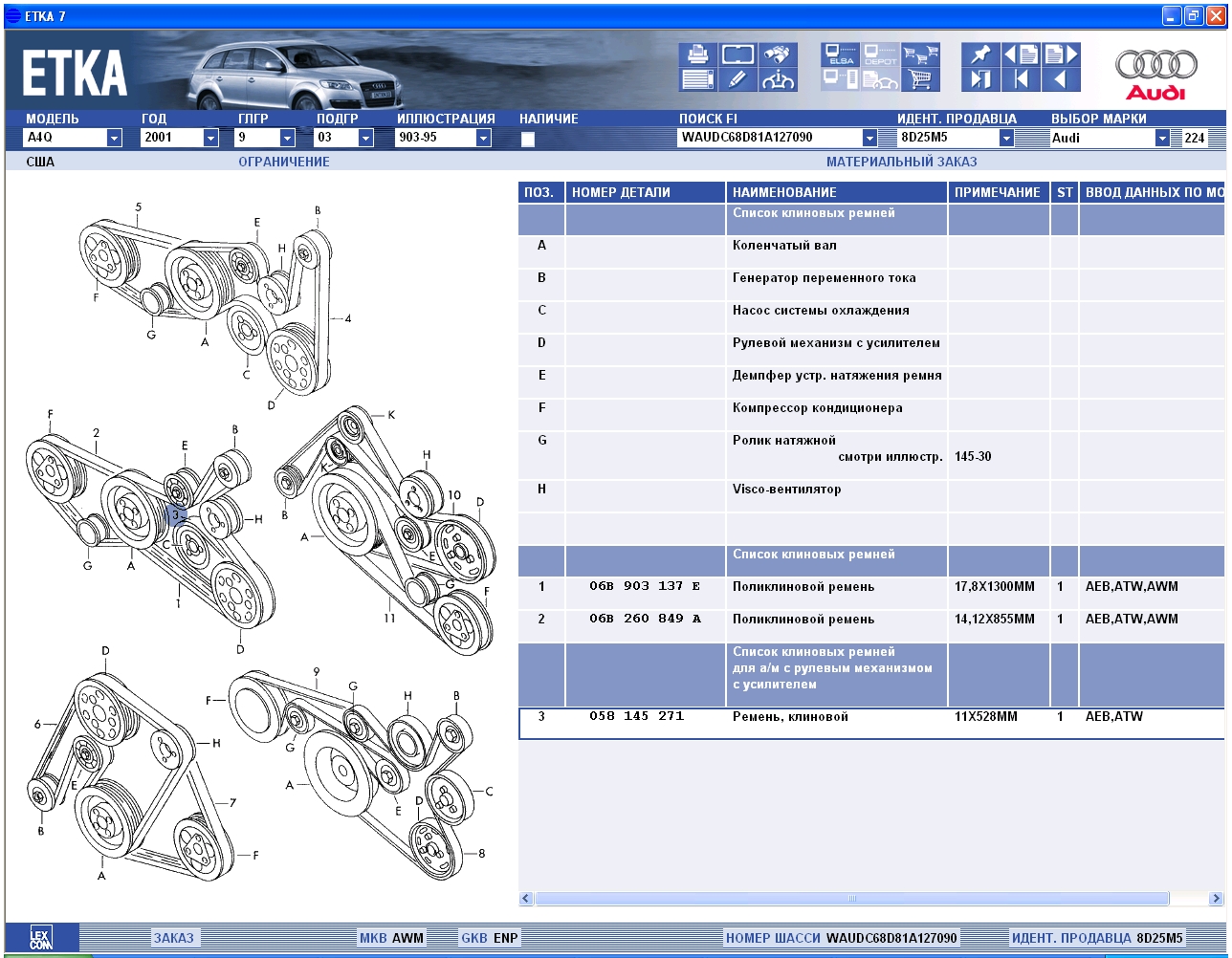Click the LEXCOM logo in the status bar
Viewport: 1232px width, 958px height.
(41, 937)
